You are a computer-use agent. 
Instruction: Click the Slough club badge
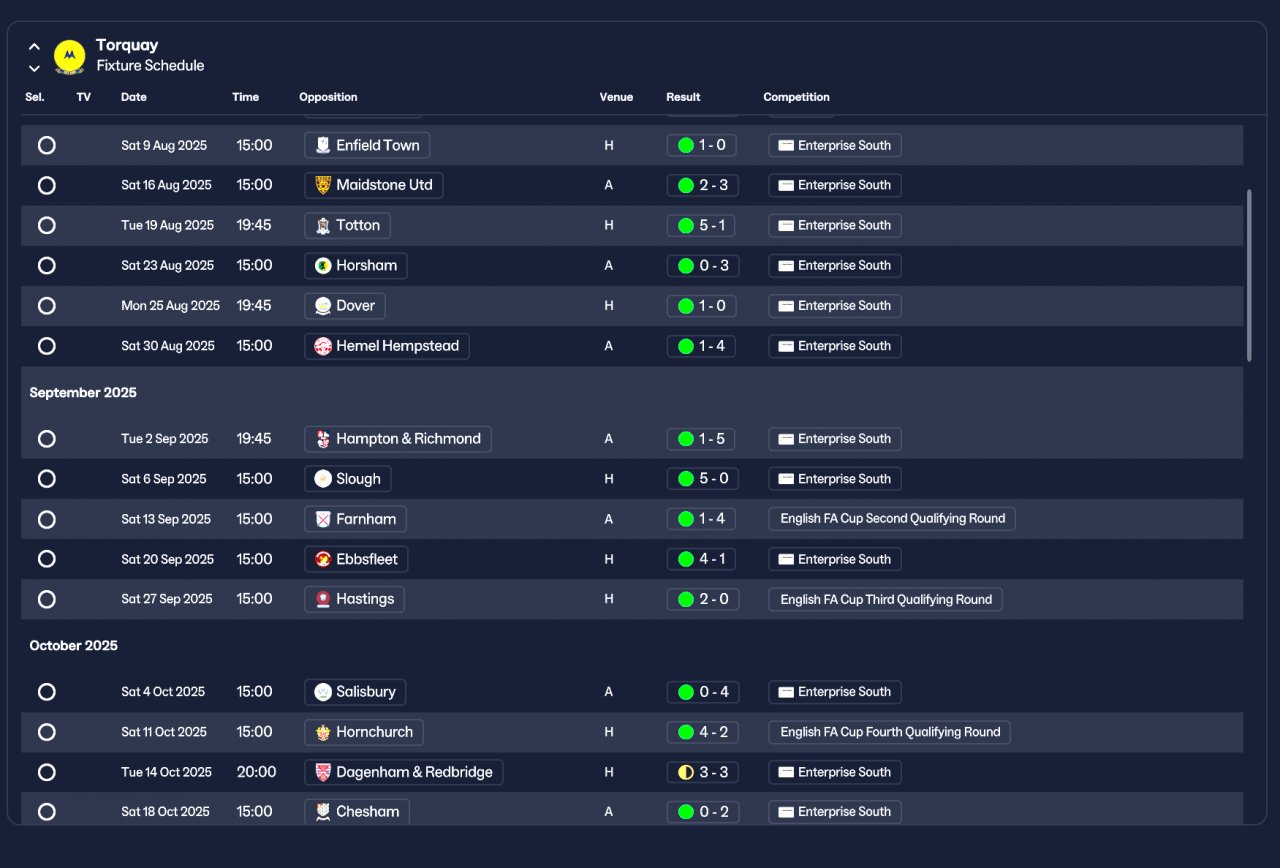[x=322, y=478]
